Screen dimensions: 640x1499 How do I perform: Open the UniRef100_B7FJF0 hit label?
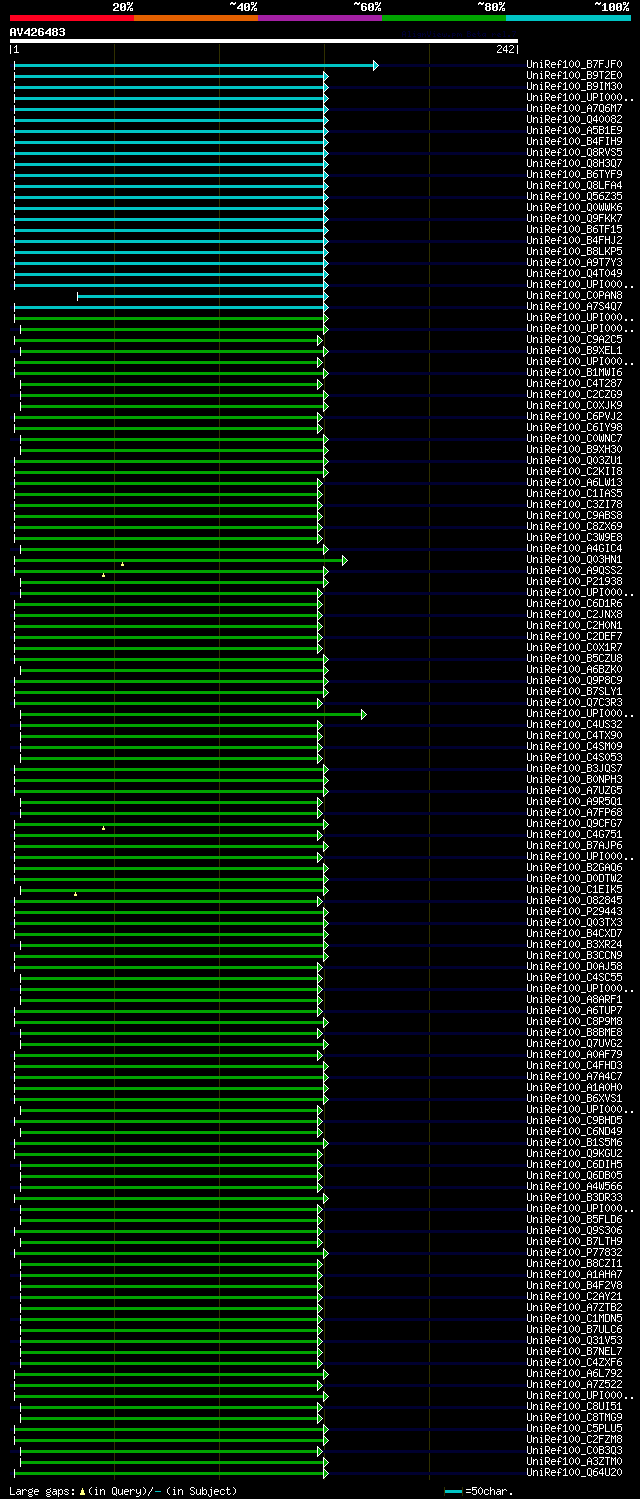pyautogui.click(x=574, y=65)
